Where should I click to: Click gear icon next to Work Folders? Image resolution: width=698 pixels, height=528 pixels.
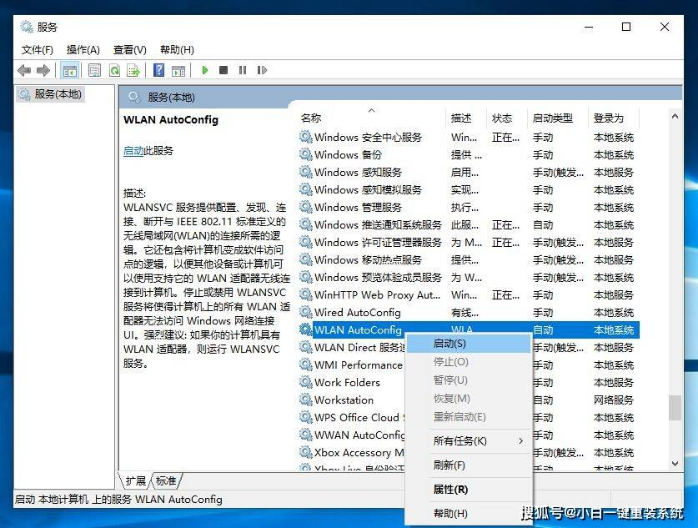tap(305, 382)
